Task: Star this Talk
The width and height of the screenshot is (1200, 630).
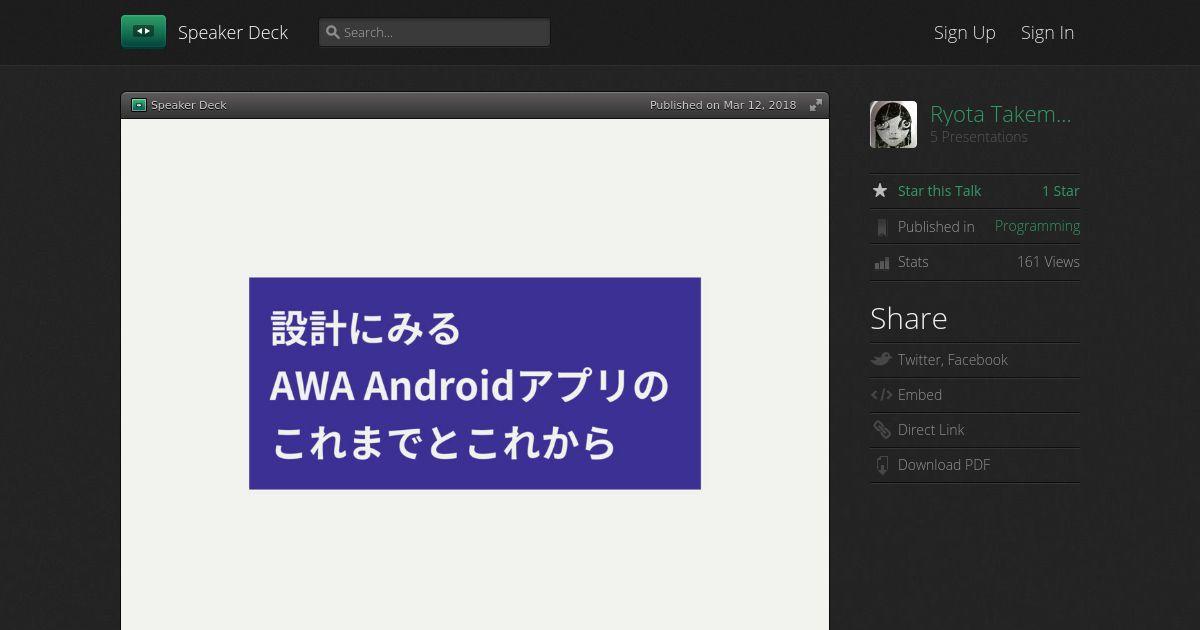Action: coord(939,191)
